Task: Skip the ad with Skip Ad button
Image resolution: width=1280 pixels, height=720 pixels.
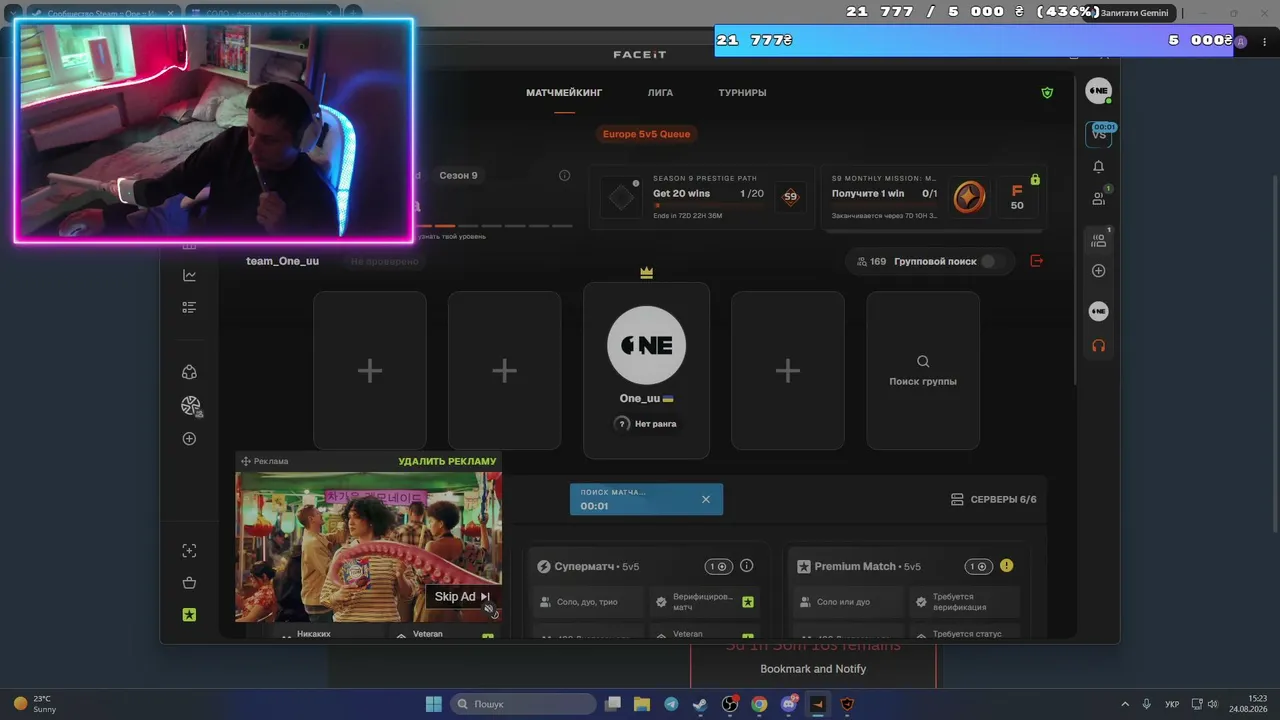Action: pos(461,597)
